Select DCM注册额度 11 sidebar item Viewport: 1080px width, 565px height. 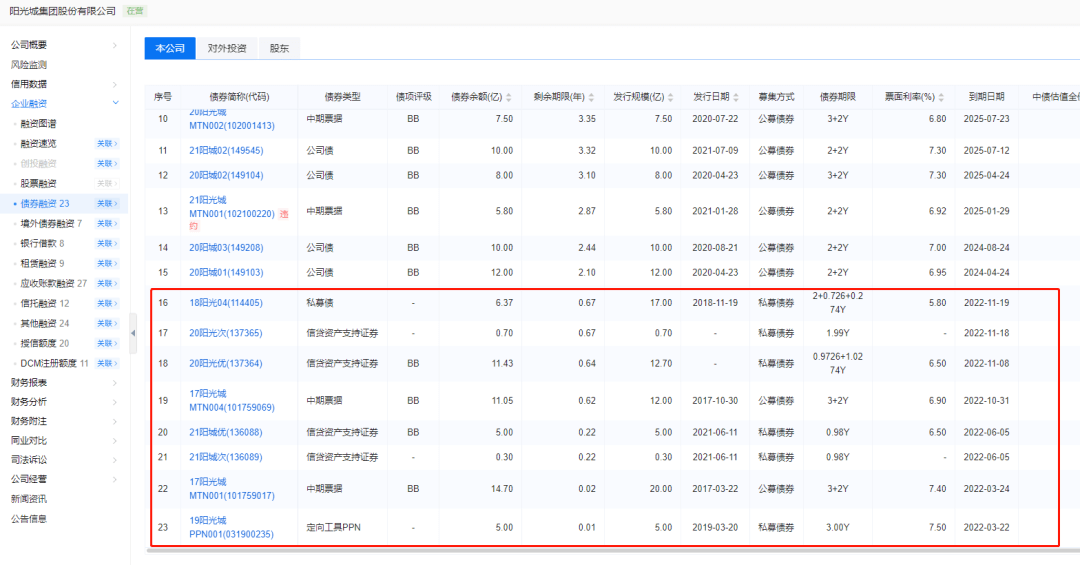54,364
